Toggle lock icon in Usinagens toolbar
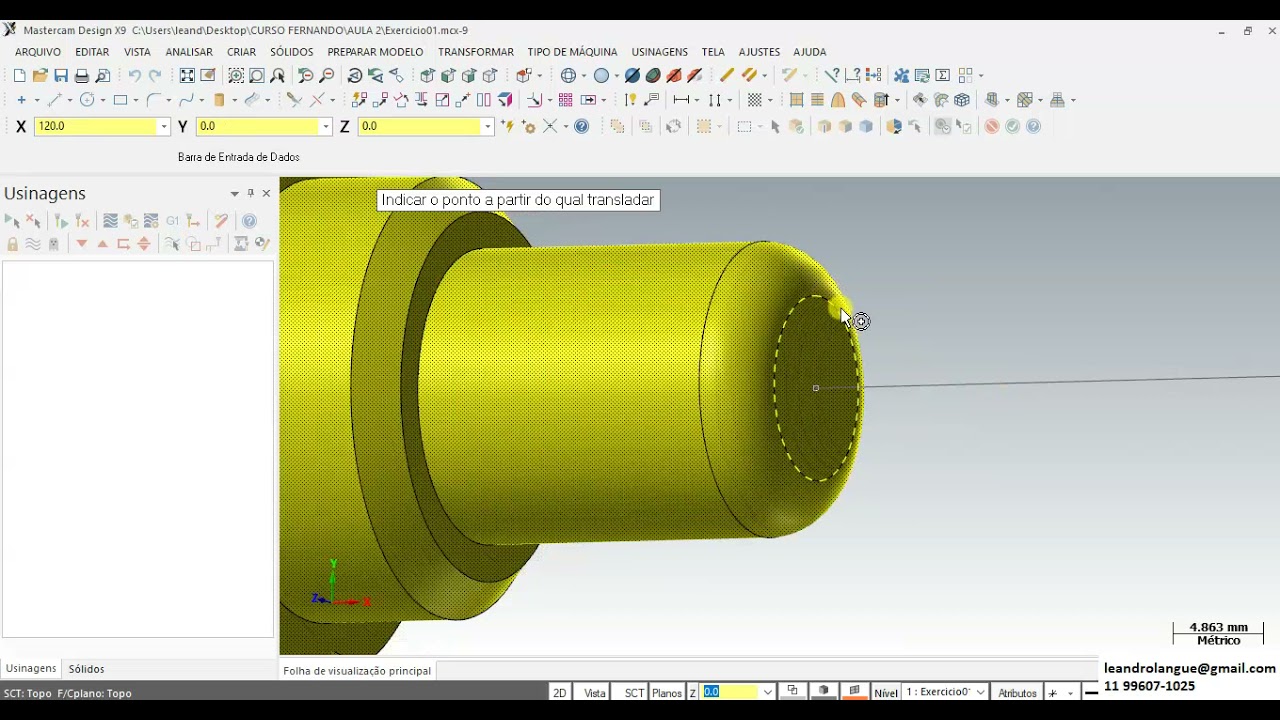The height and width of the screenshot is (720, 1280). point(12,244)
